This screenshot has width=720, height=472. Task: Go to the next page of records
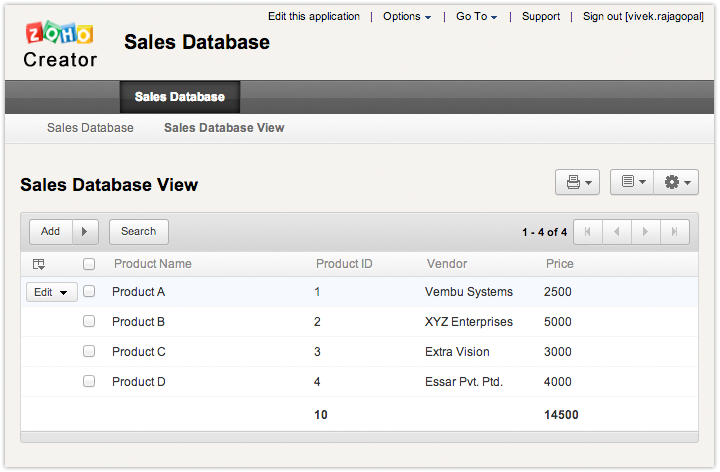click(646, 232)
